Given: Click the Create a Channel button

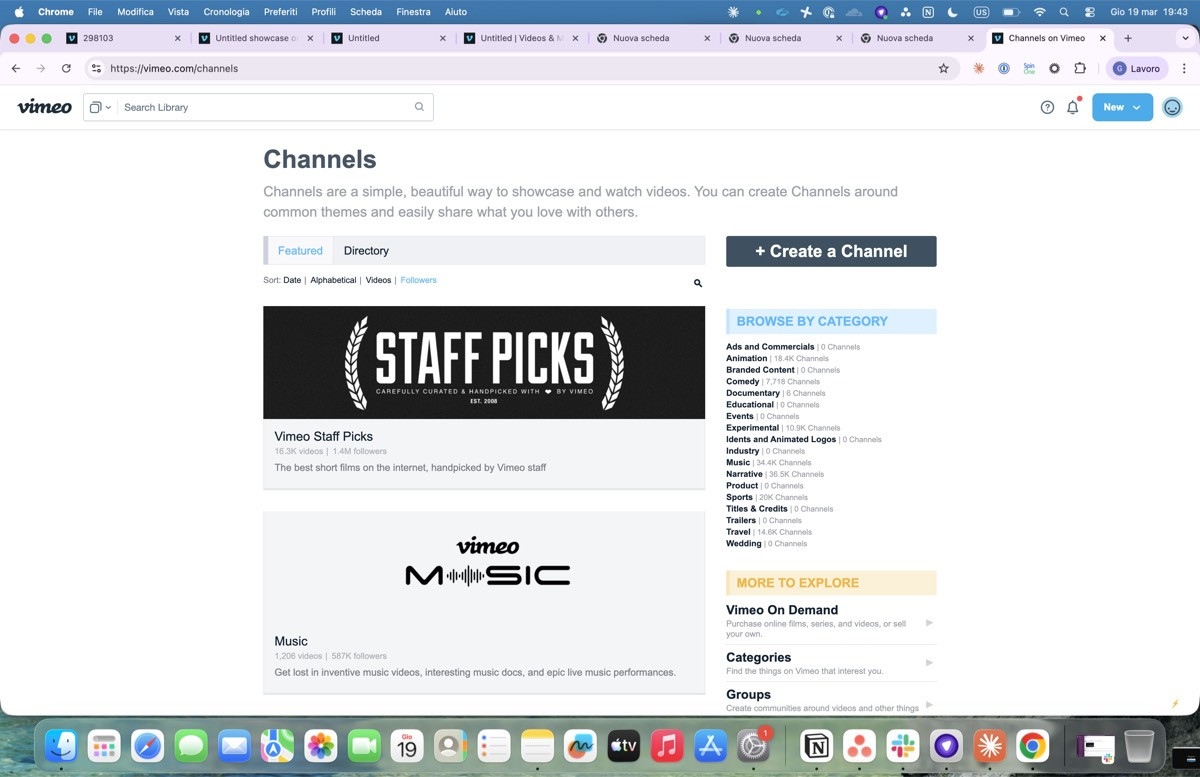Looking at the screenshot, I should click(x=831, y=251).
